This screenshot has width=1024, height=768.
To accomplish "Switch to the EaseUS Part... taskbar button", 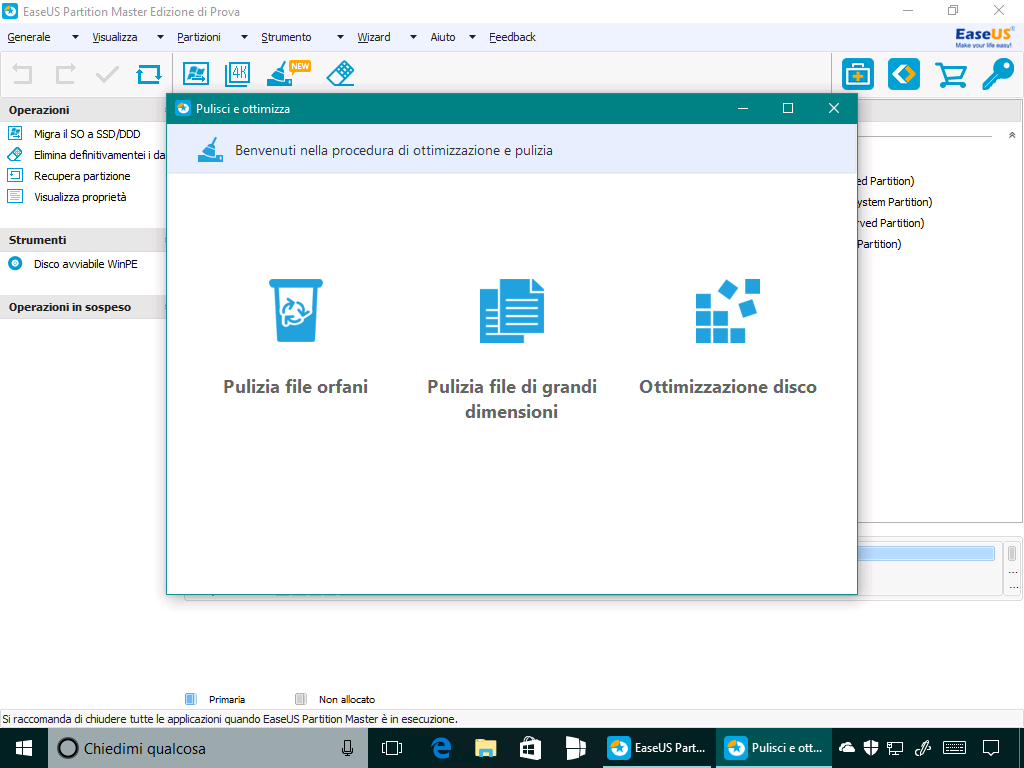I will click(x=658, y=748).
